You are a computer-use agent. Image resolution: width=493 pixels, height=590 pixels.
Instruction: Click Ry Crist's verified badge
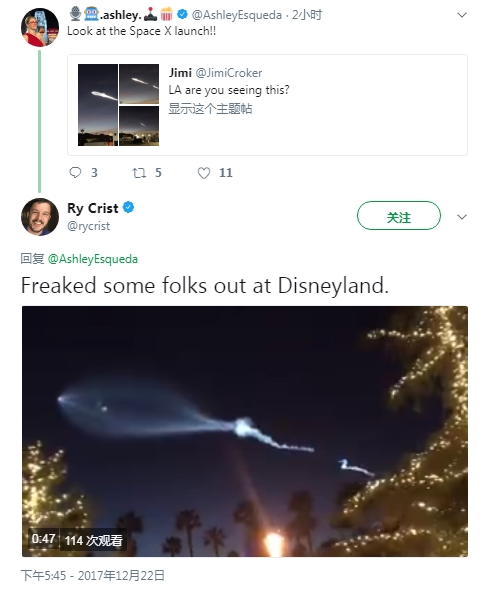[128, 207]
